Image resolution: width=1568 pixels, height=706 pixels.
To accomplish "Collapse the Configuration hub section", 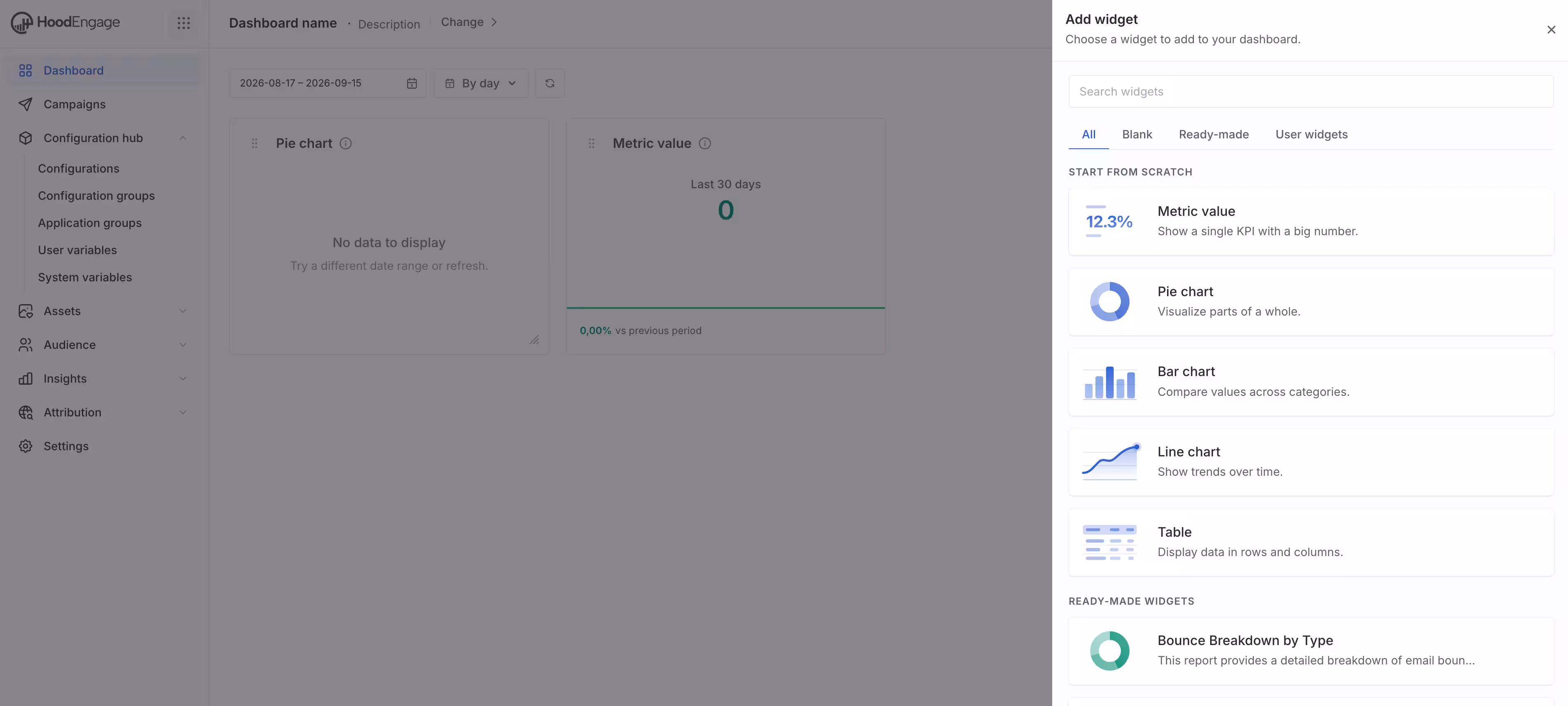I will [x=183, y=138].
